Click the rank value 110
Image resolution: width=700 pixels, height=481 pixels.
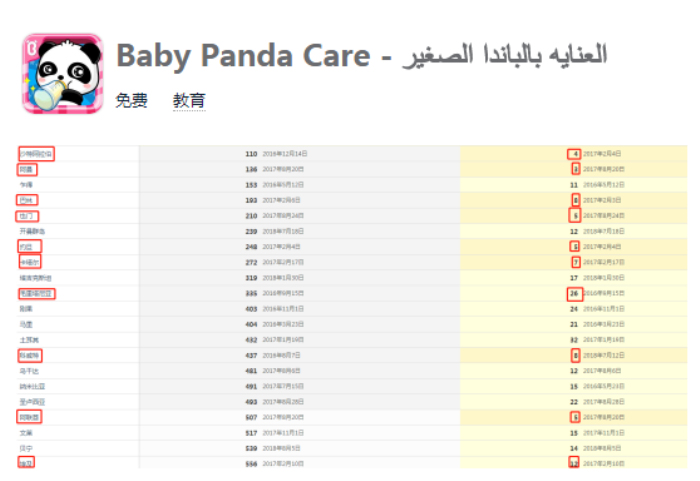(x=251, y=154)
